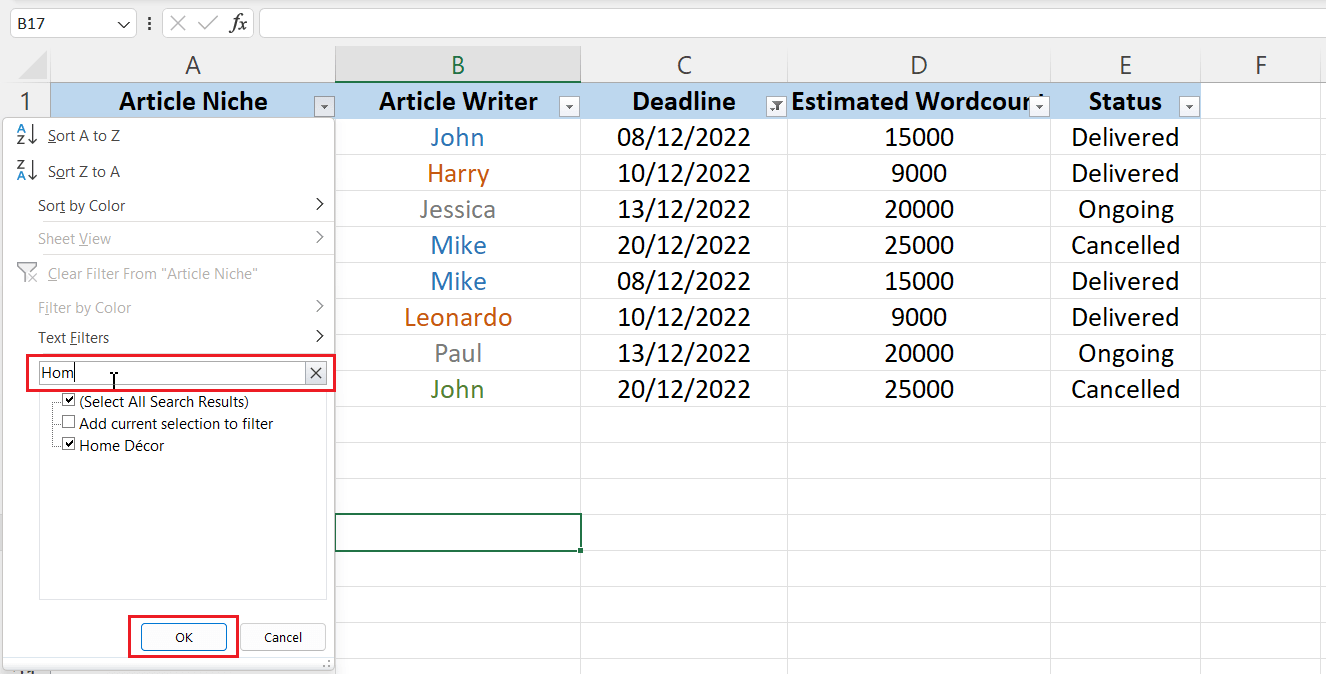Clear the search text using the X icon
The width and height of the screenshot is (1326, 674).
click(x=316, y=372)
